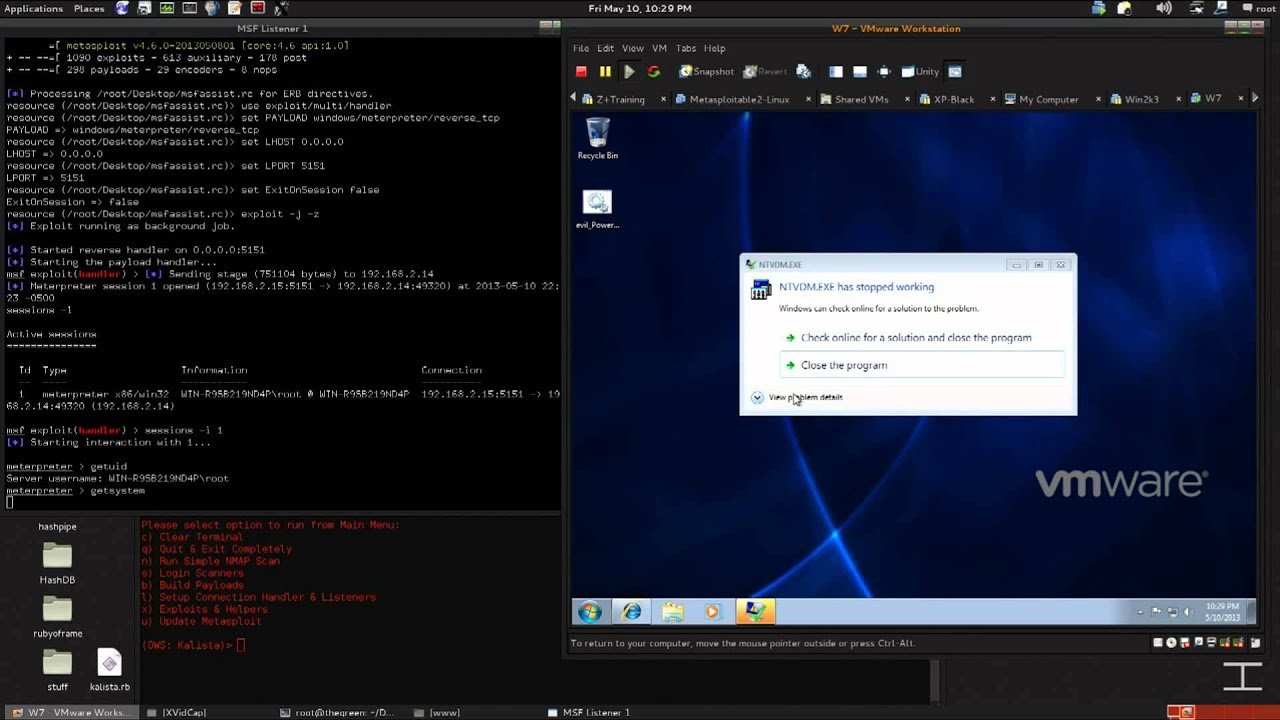Open the HashDB folder on the desktop
The width and height of the screenshot is (1280, 720).
[57, 562]
